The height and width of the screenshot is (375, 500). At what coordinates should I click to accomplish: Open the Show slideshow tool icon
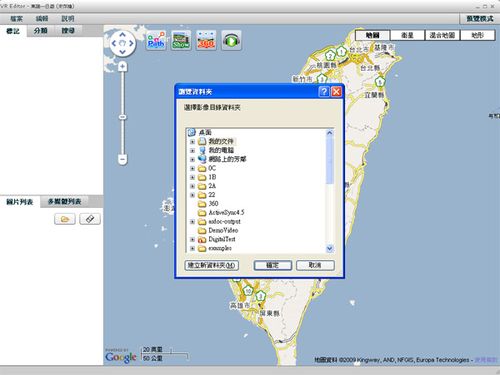(181, 40)
